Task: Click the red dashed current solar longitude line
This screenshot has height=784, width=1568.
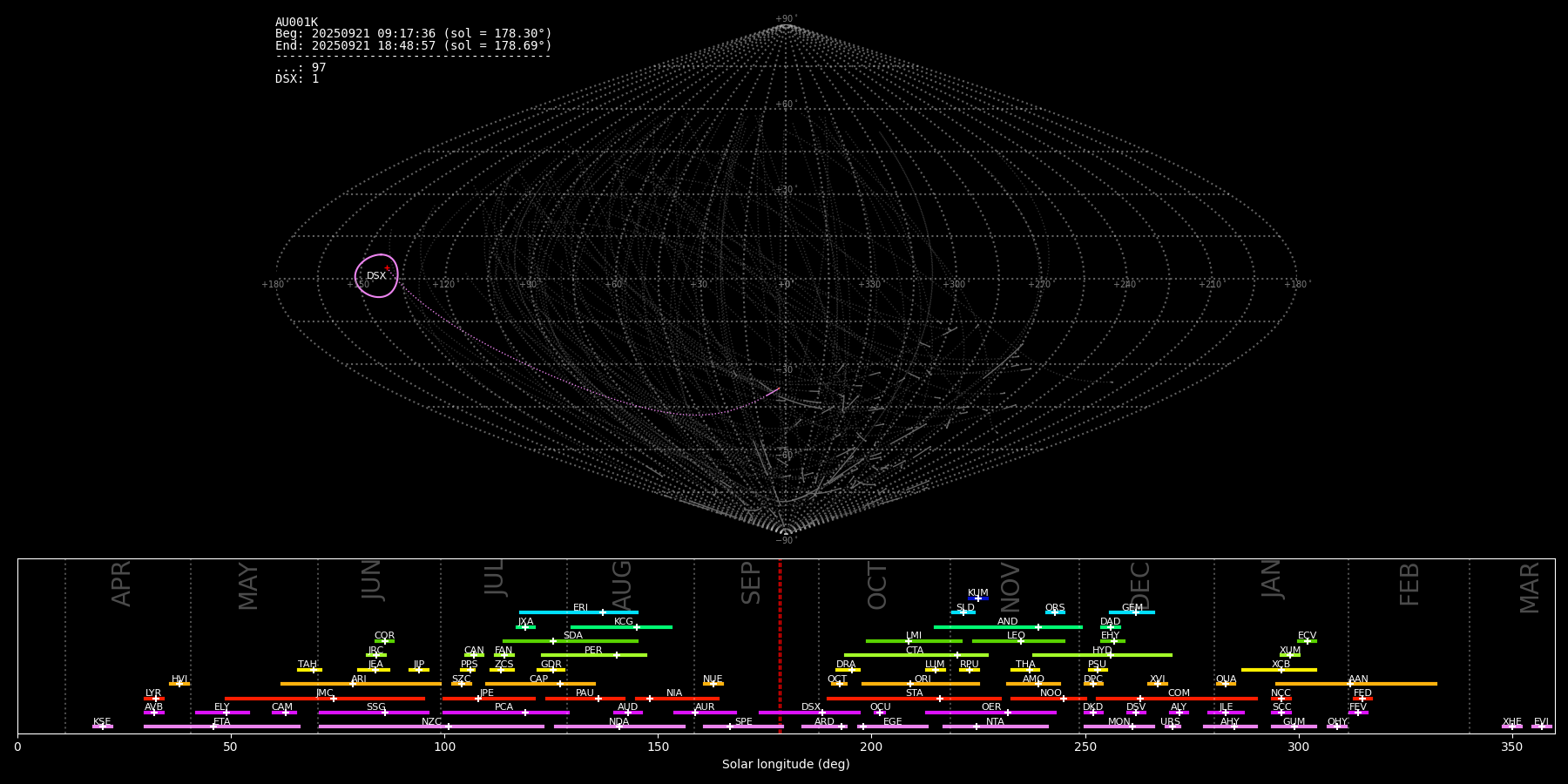Action: click(x=780, y=645)
